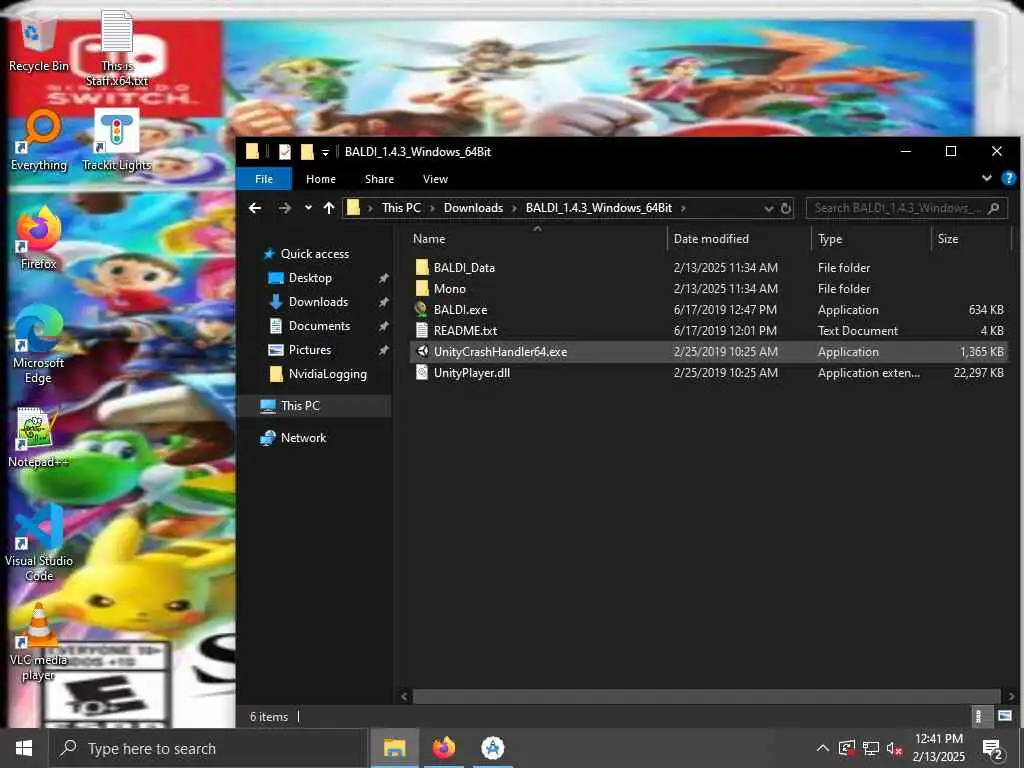This screenshot has height=768, width=1024.
Task: Click Downloads in the address breadcrumb
Action: click(x=473, y=208)
